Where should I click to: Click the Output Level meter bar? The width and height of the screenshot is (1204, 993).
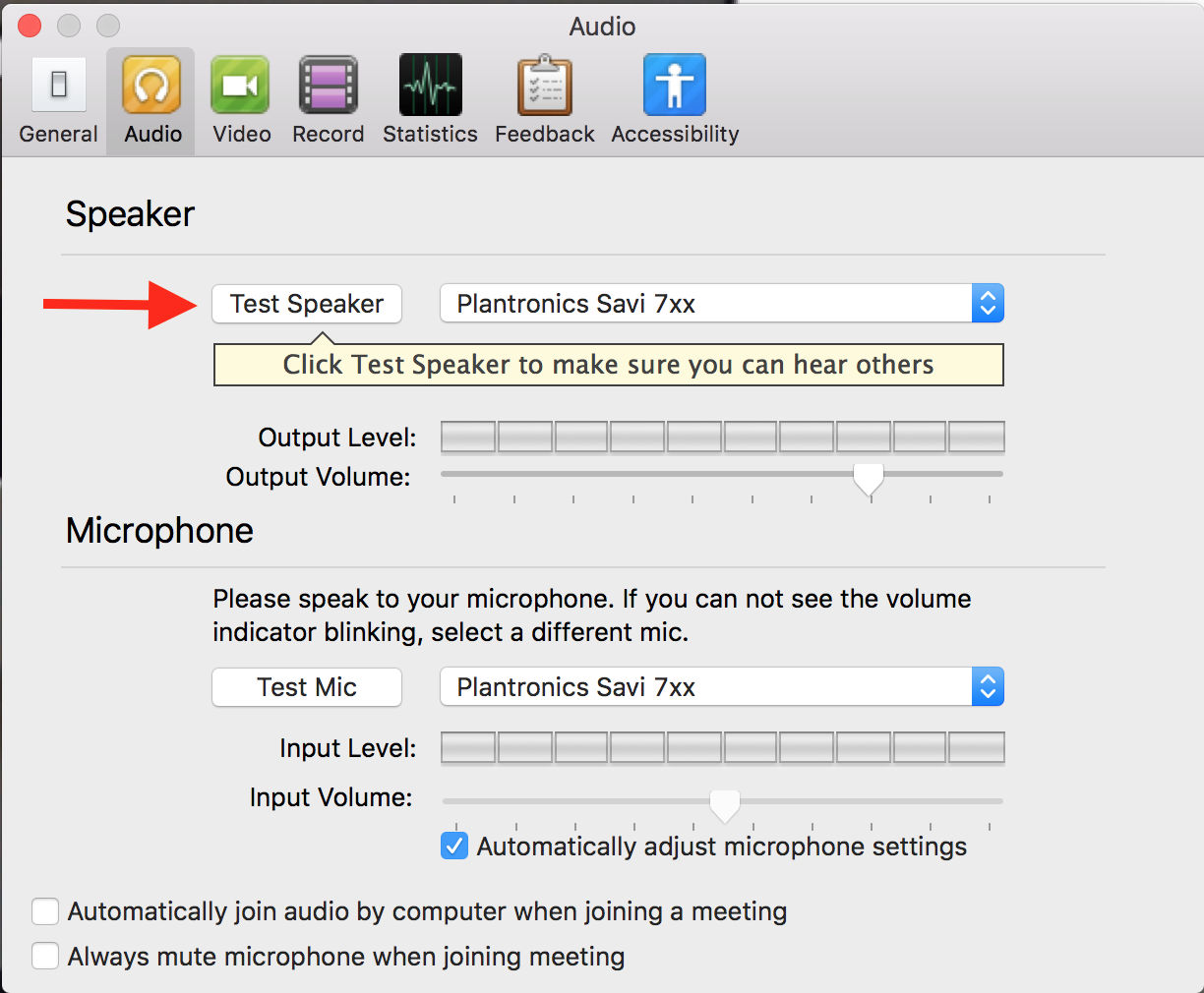[722, 437]
